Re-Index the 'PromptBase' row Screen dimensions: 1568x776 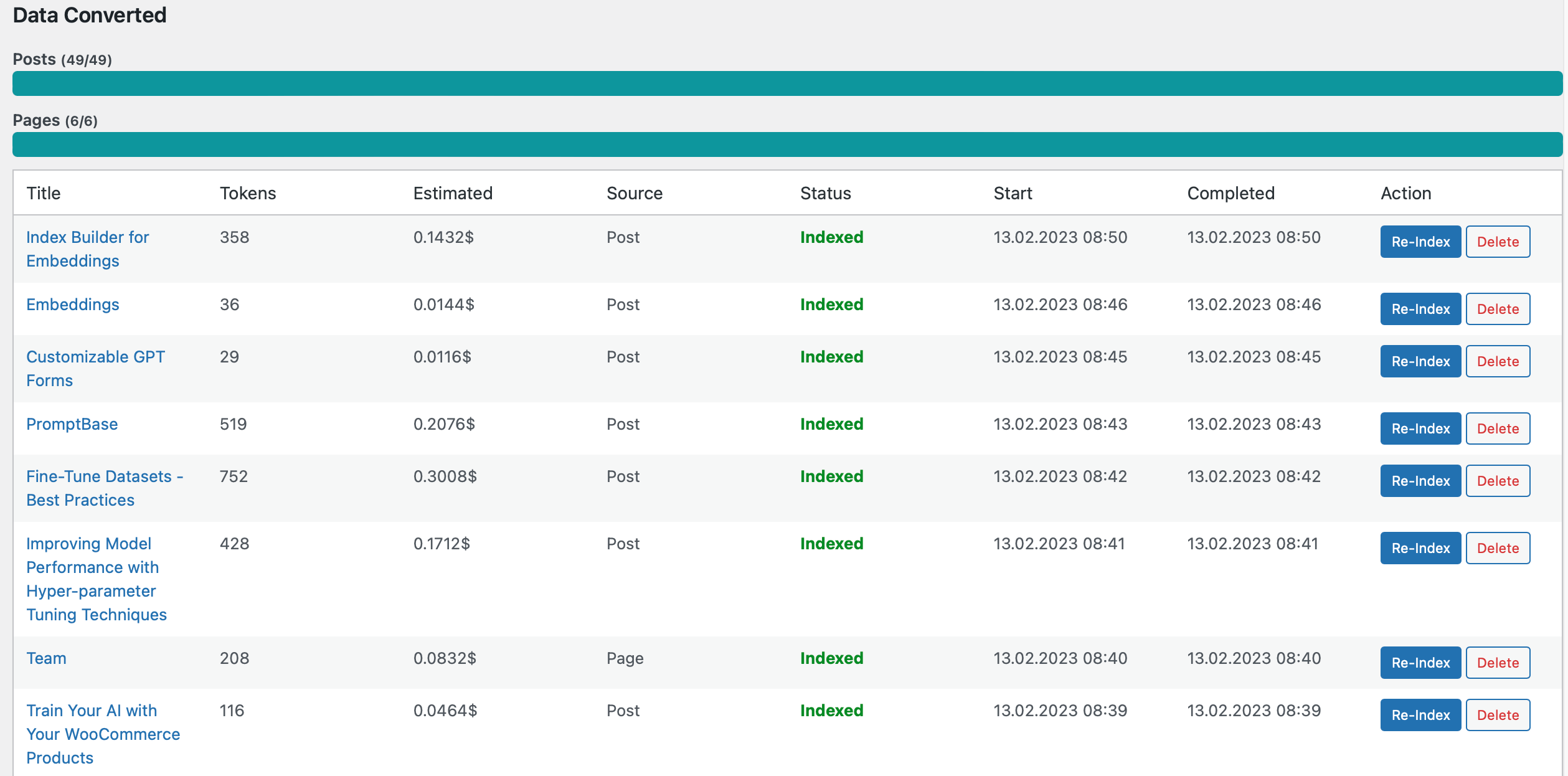coord(1420,428)
